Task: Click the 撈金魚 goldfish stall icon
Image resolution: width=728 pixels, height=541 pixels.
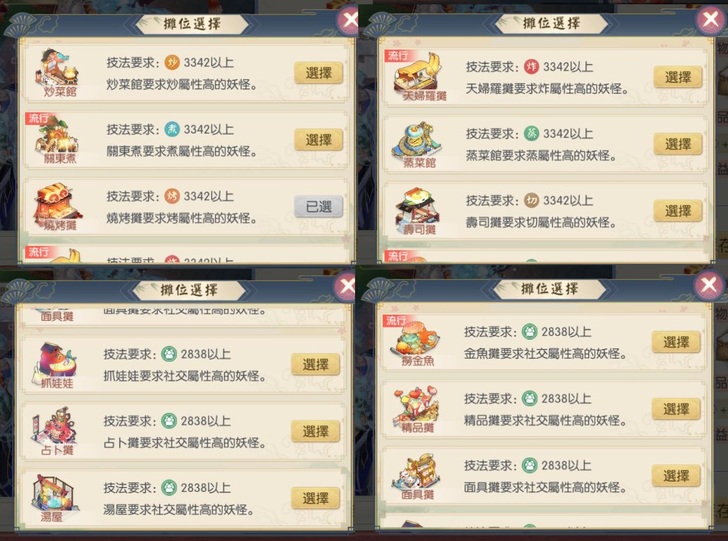Action: point(414,338)
